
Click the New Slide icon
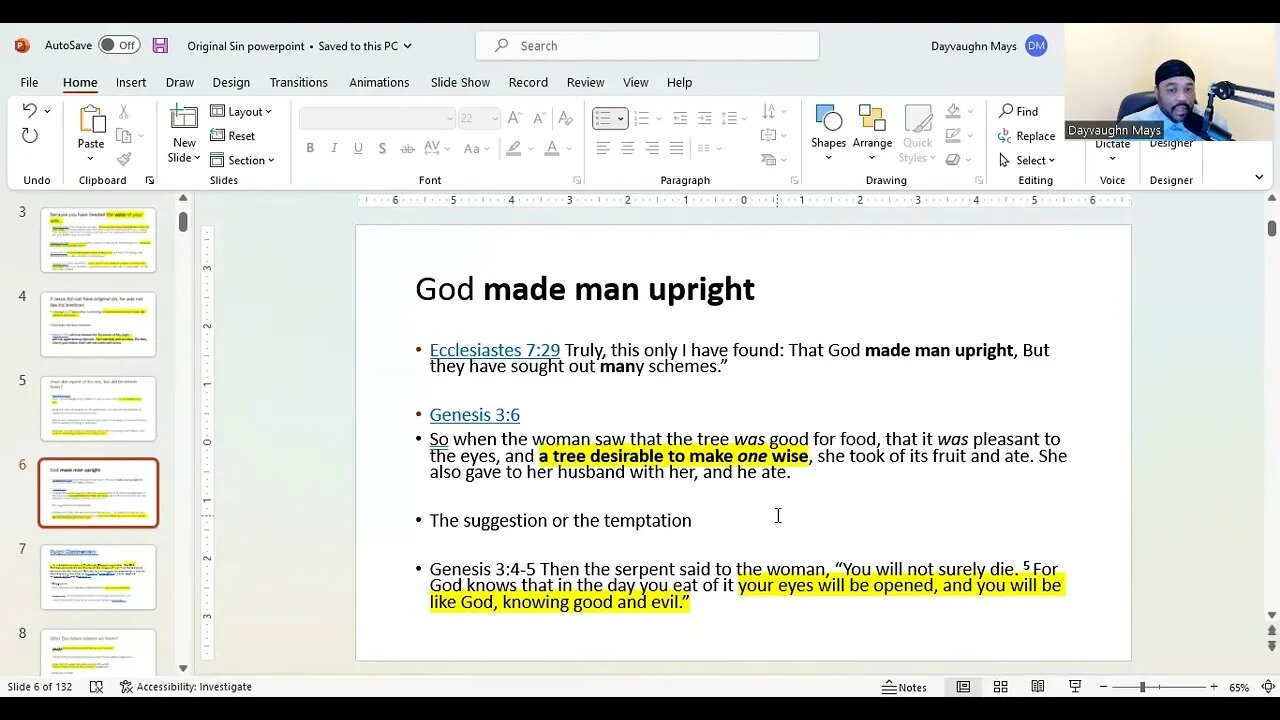pos(184,118)
